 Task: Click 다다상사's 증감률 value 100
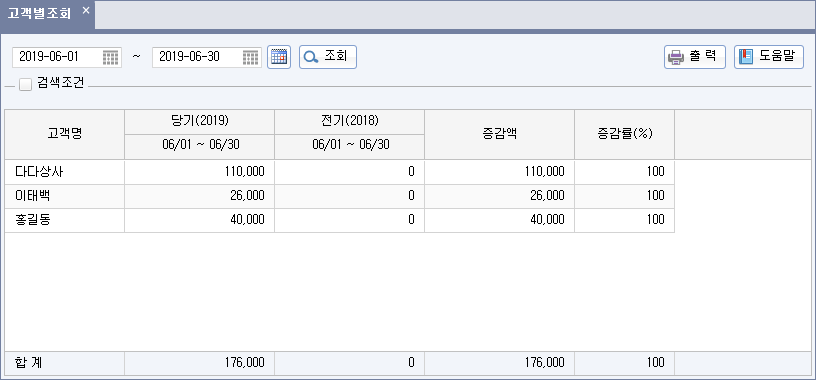coord(656,172)
